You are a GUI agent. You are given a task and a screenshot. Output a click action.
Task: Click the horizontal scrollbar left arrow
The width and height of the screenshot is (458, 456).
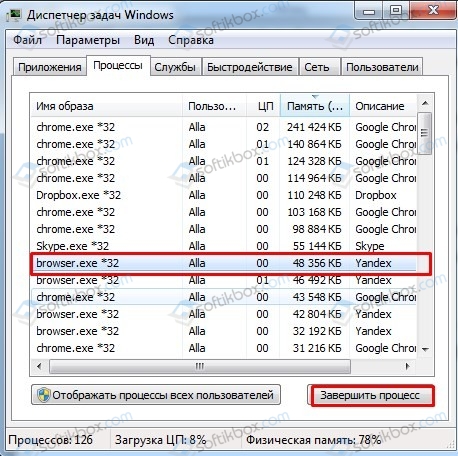pyautogui.click(x=40, y=366)
